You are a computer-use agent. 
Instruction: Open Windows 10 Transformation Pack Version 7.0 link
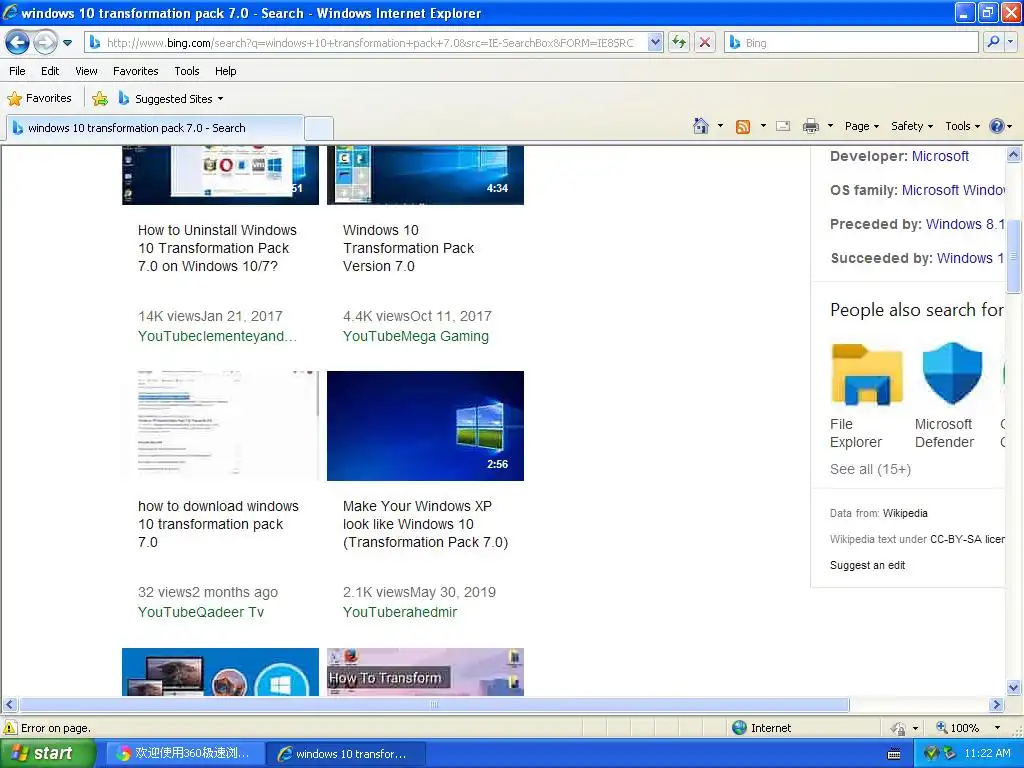[x=408, y=248]
